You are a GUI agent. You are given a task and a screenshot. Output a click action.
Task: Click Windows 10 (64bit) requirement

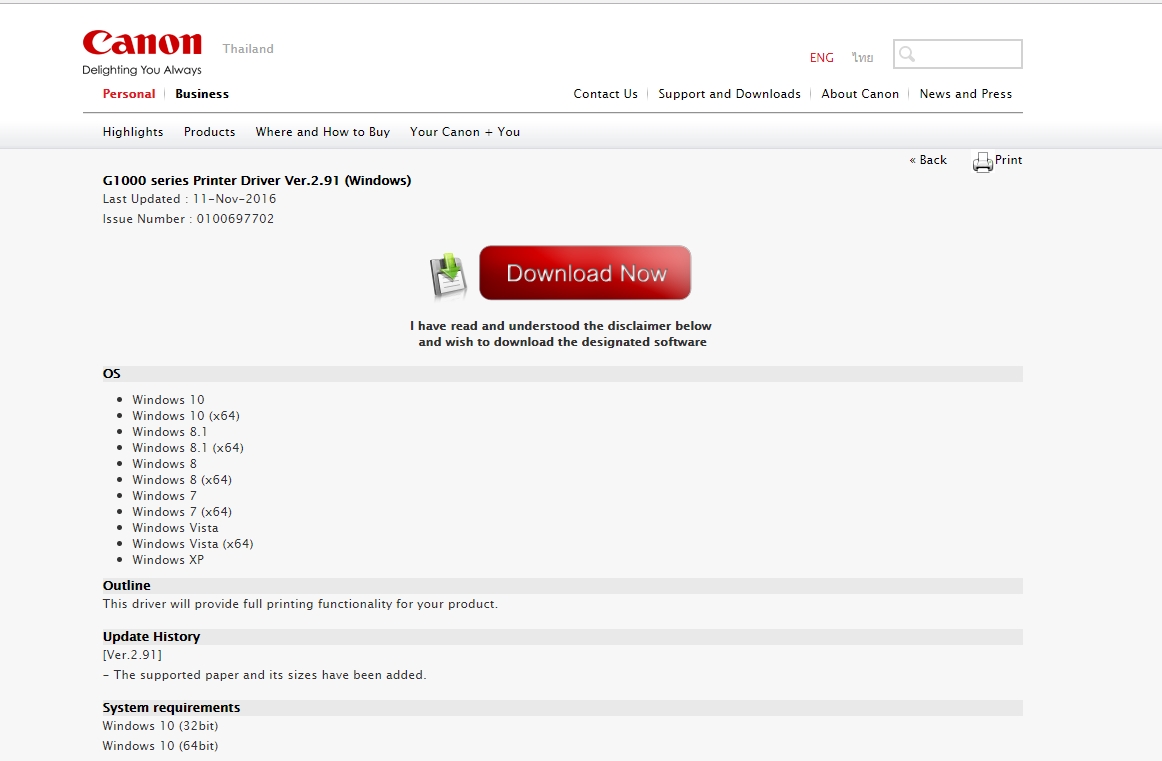160,747
